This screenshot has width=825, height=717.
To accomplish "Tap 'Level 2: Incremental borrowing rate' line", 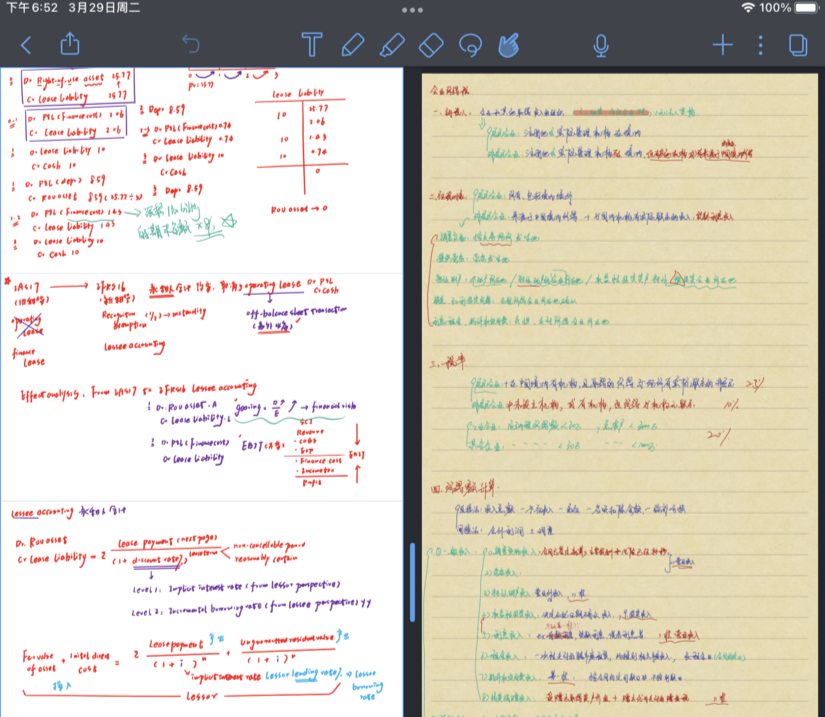I will [x=251, y=608].
